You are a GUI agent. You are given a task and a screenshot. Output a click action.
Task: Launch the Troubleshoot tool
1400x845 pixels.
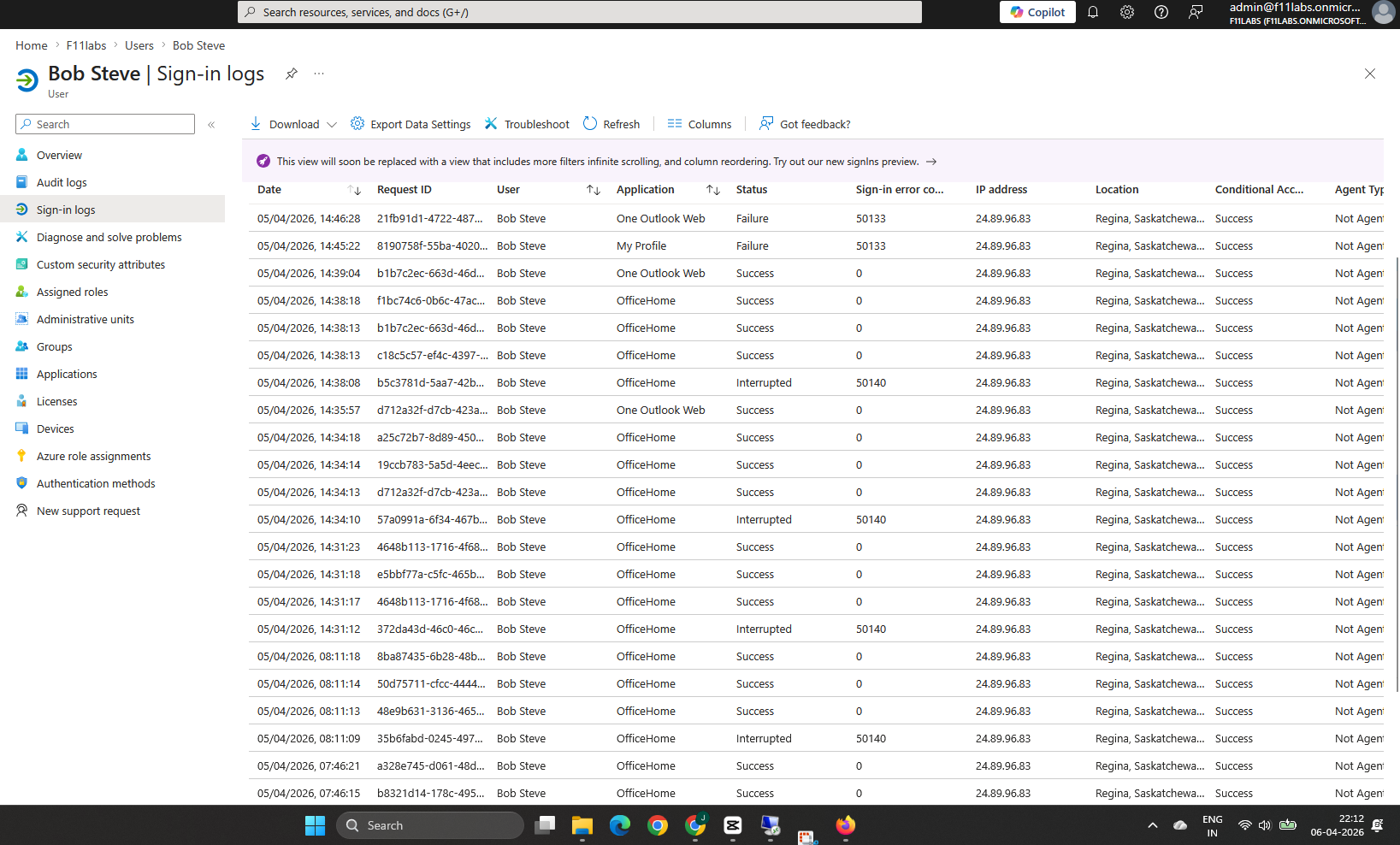(526, 124)
